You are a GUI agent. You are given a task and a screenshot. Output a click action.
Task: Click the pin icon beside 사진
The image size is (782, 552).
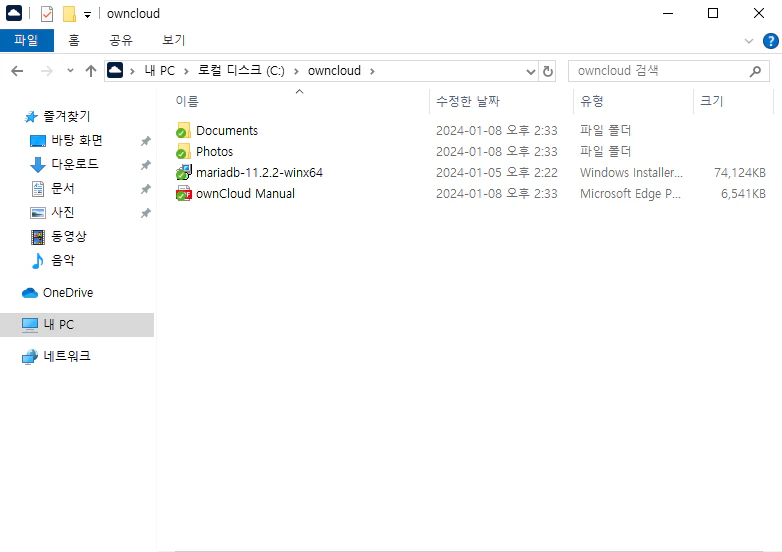tap(145, 213)
